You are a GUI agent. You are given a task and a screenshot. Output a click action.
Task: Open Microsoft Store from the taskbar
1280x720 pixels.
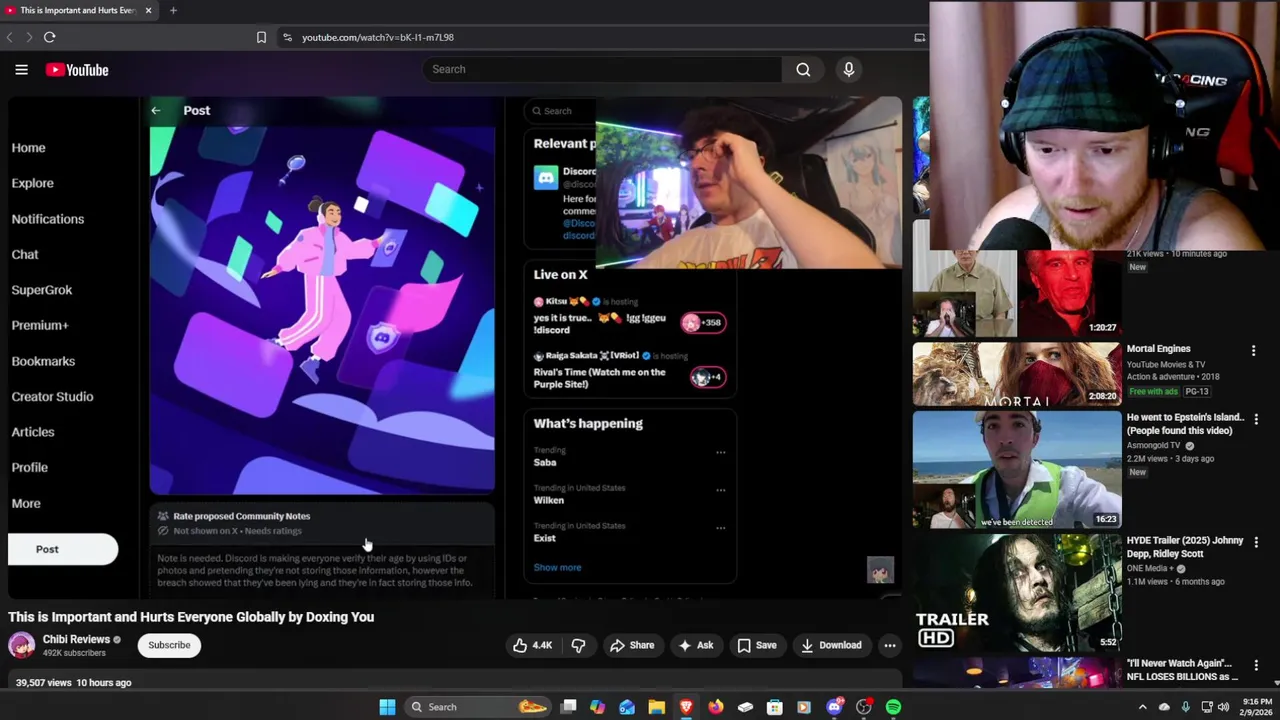point(774,707)
